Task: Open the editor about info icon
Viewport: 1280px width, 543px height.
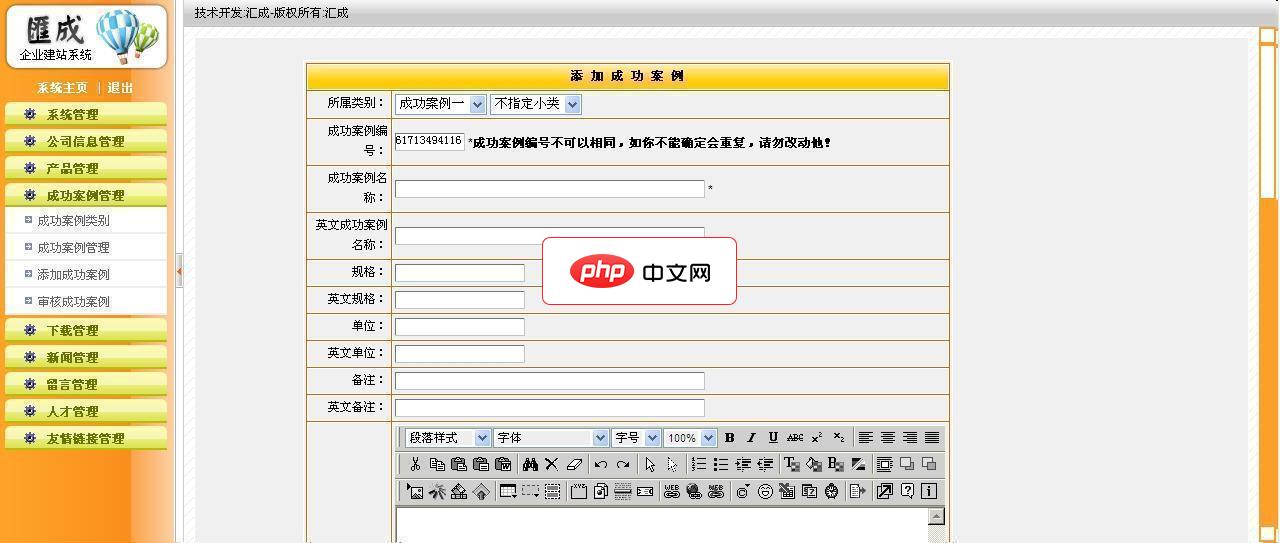Action: click(929, 491)
